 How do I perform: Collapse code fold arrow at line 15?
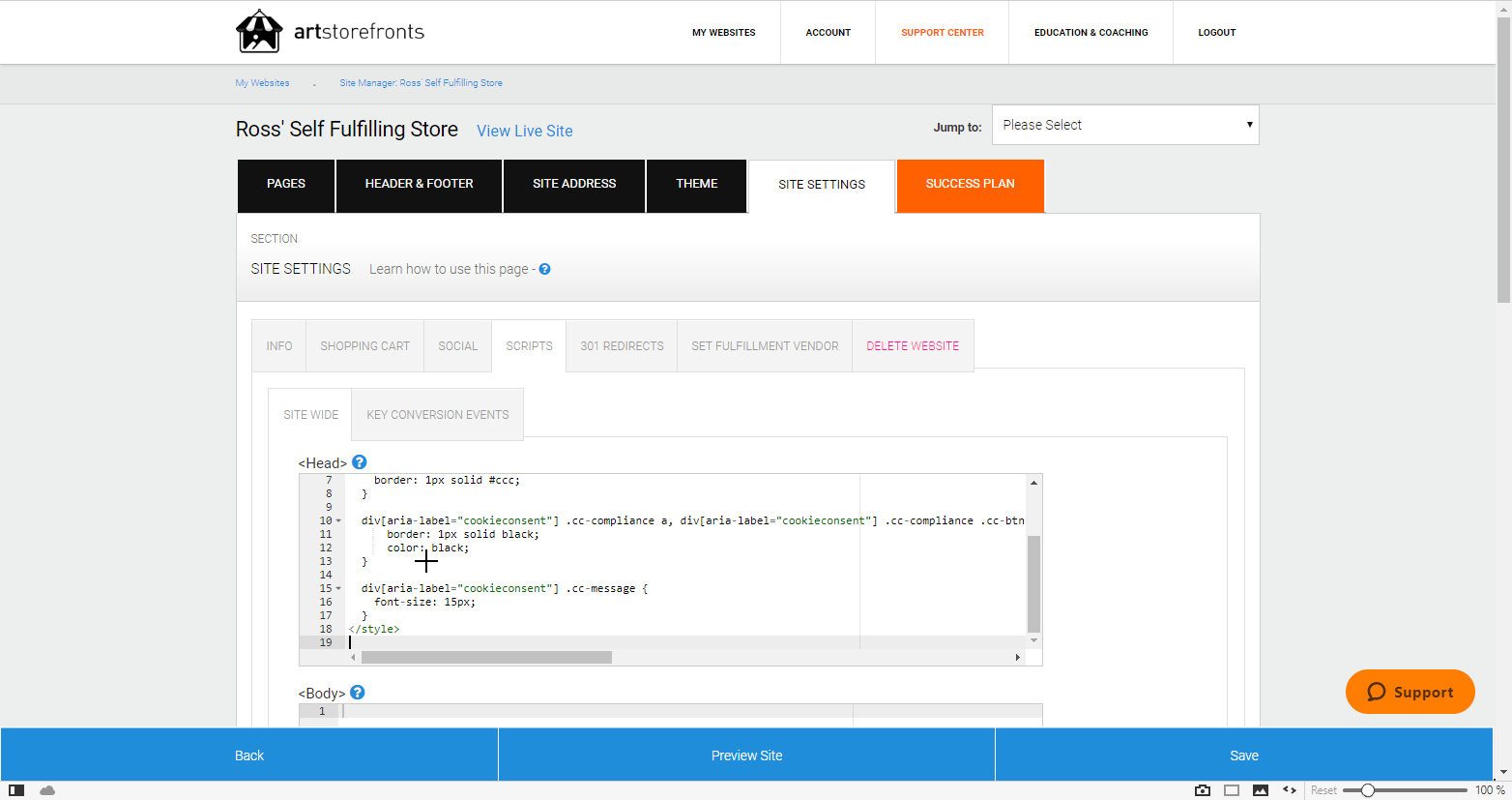(x=338, y=588)
